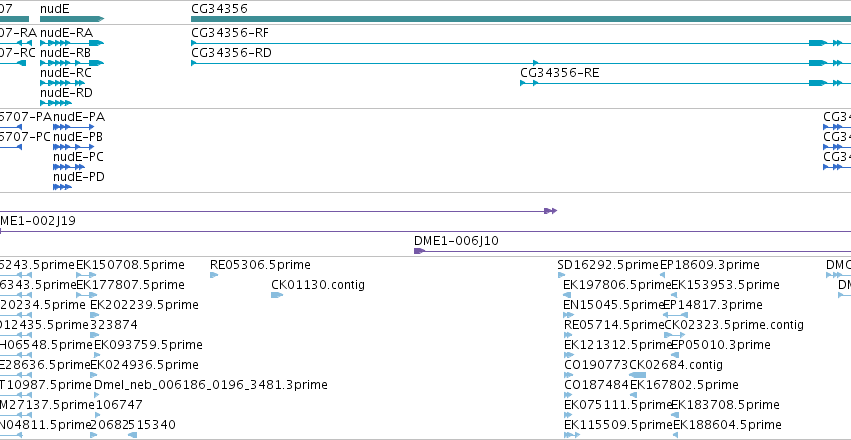Click the feature labeled 106747
Screen dimensions: 851x440
point(119,405)
